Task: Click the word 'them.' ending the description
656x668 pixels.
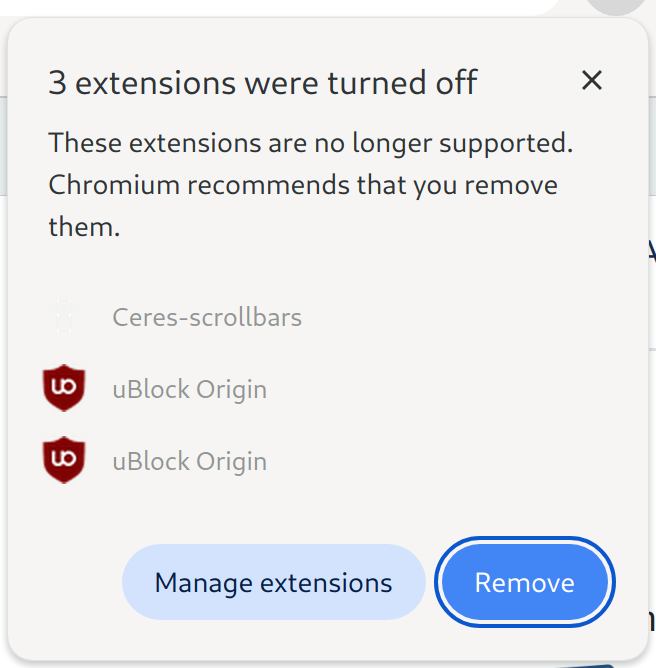Action: pos(84,227)
